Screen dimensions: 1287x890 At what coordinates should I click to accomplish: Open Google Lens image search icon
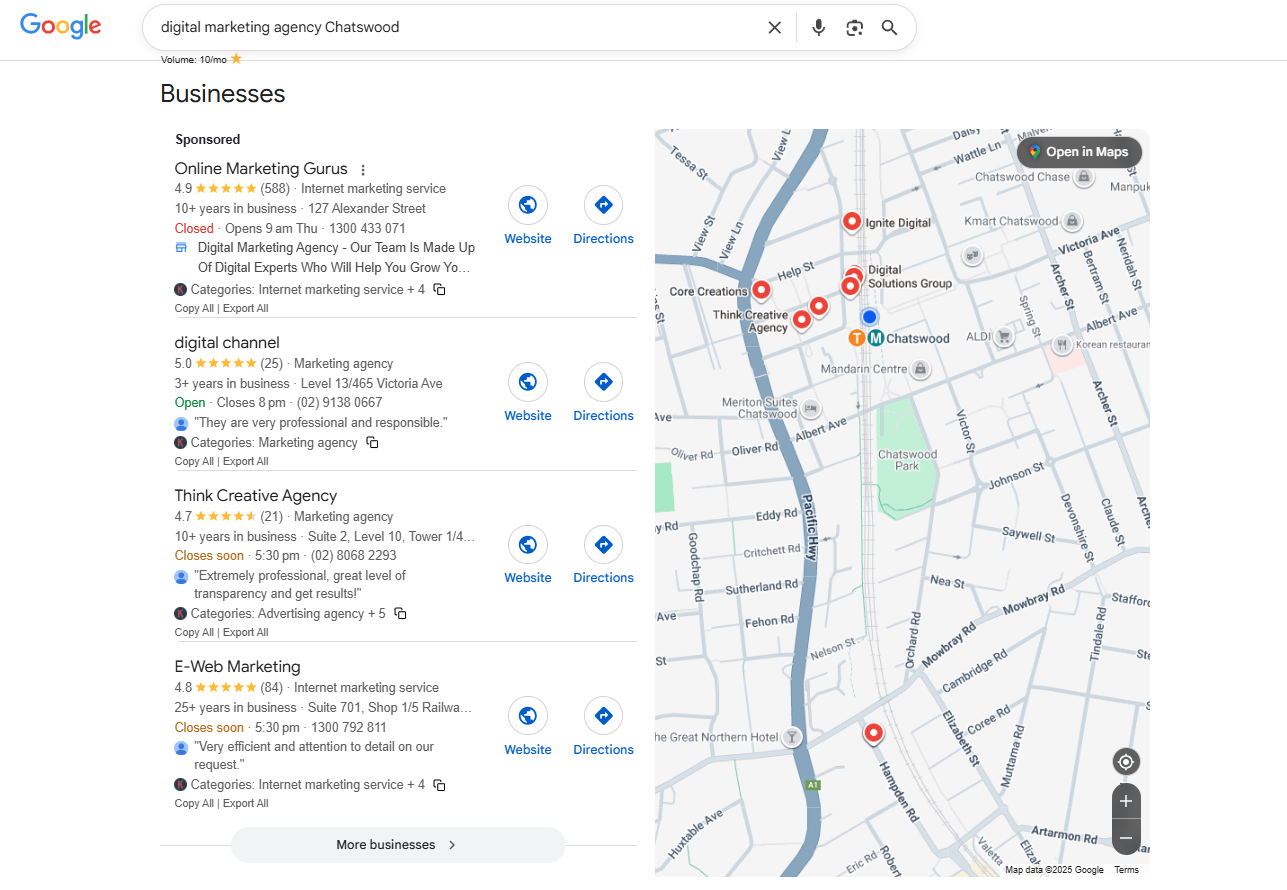click(854, 27)
